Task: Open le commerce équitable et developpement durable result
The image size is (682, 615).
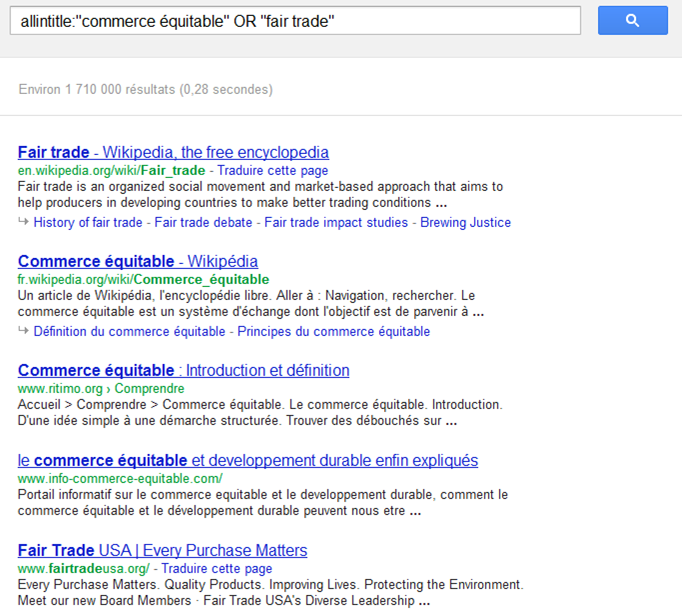Action: (248, 461)
